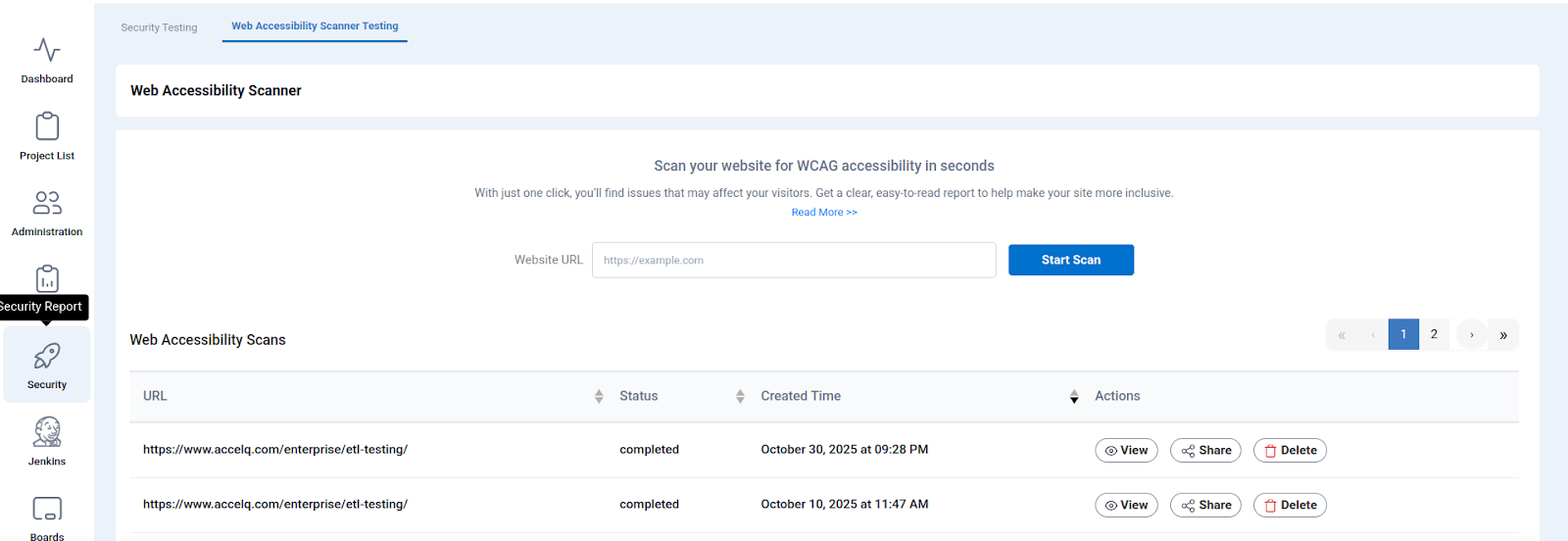The width and height of the screenshot is (1568, 541).
Task: Sort scans by URL column arrows
Action: [599, 396]
